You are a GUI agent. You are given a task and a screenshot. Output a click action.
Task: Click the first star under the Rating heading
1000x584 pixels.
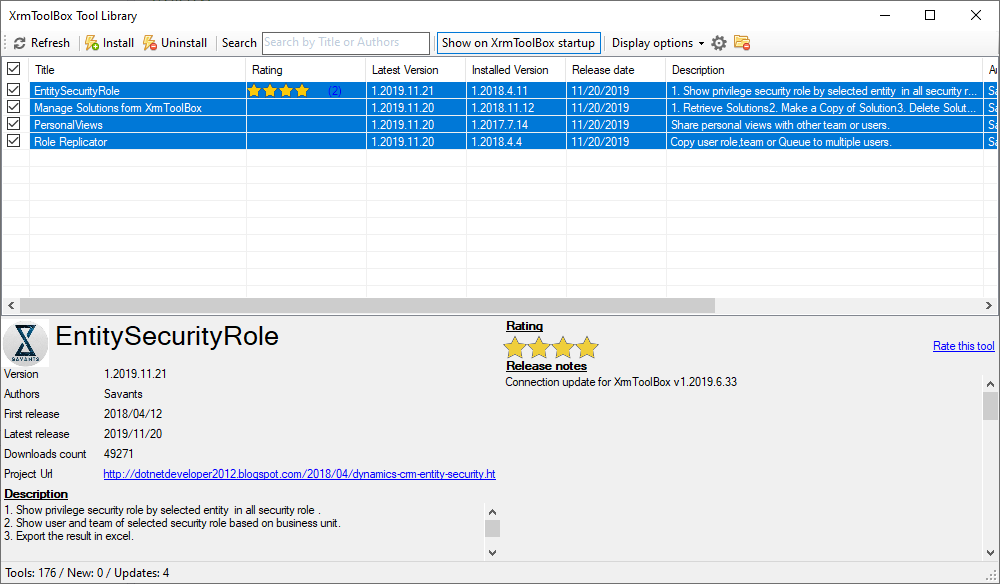(514, 347)
